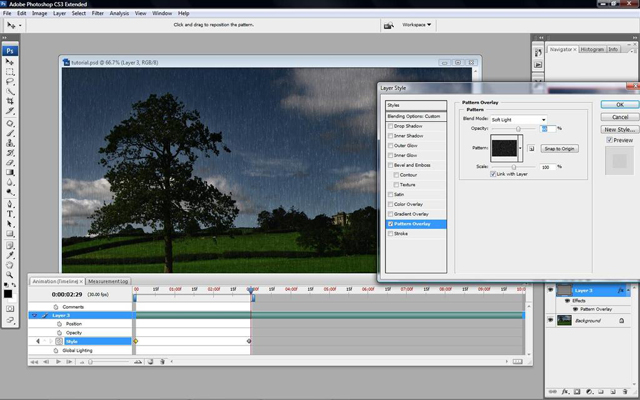This screenshot has width=640, height=400.
Task: Select the Horizontal Type tool
Action: (10, 214)
